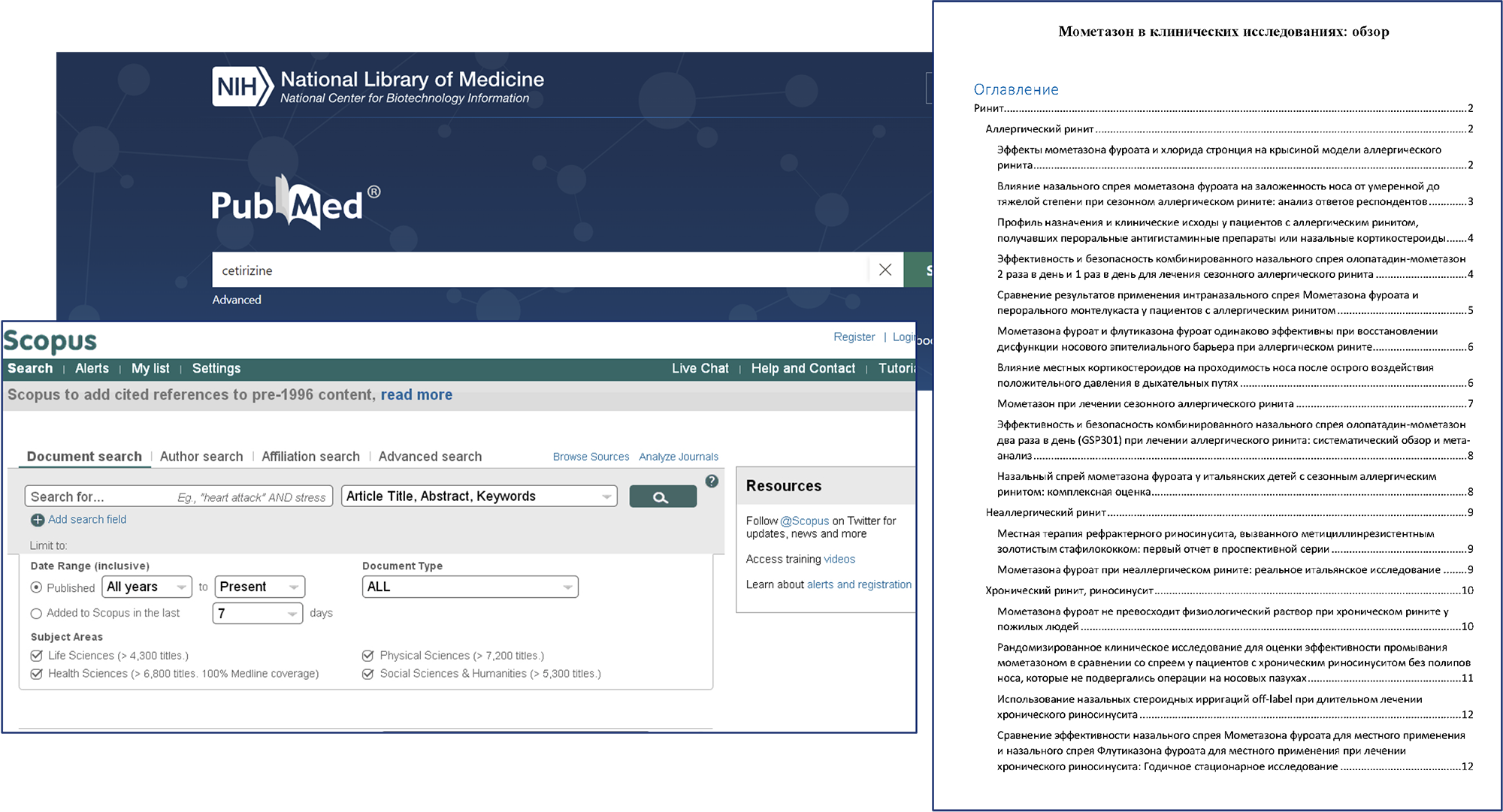Click the Advanced link under PubMed search
Viewport: 1503px width, 812px height.
pos(237,300)
